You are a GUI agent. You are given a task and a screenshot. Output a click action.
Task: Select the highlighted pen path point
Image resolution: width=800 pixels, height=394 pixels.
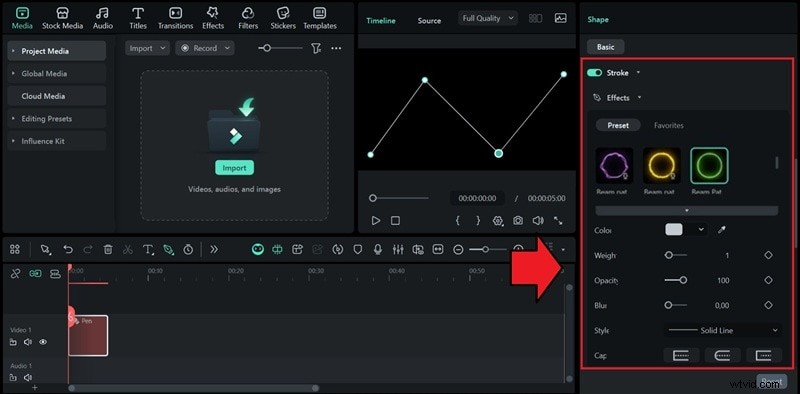point(499,153)
